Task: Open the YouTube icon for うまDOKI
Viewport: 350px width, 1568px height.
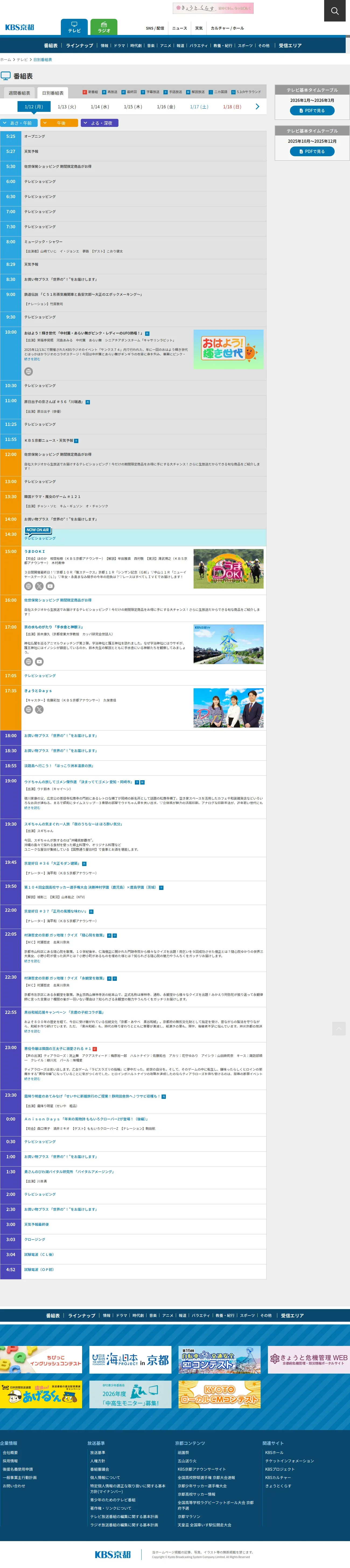Action: 50,586
